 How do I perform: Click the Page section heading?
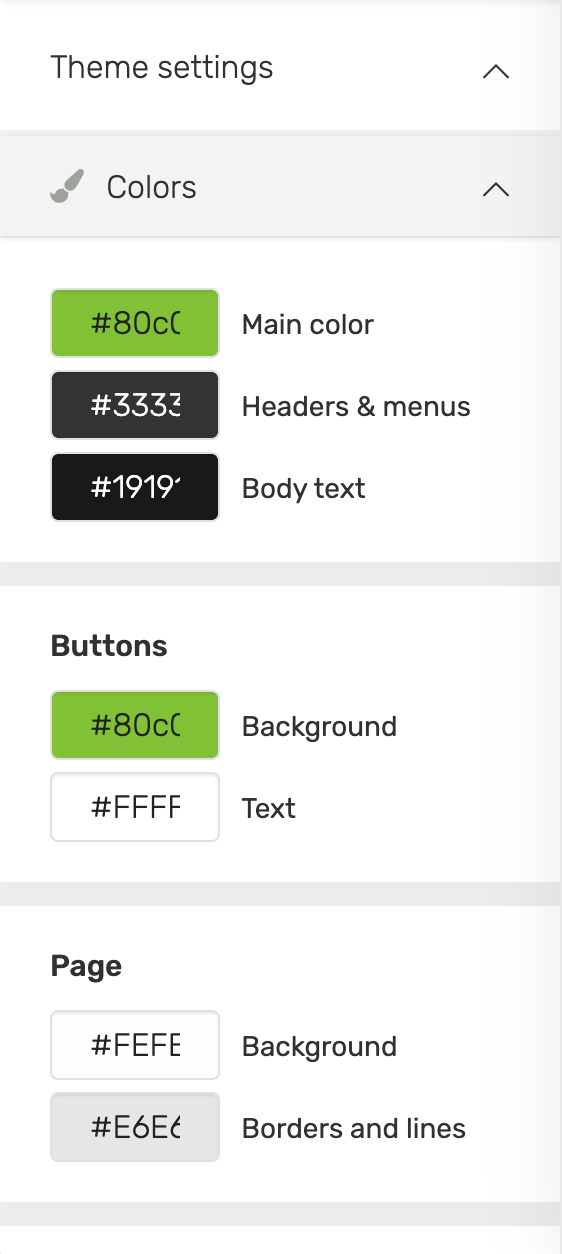(x=86, y=967)
